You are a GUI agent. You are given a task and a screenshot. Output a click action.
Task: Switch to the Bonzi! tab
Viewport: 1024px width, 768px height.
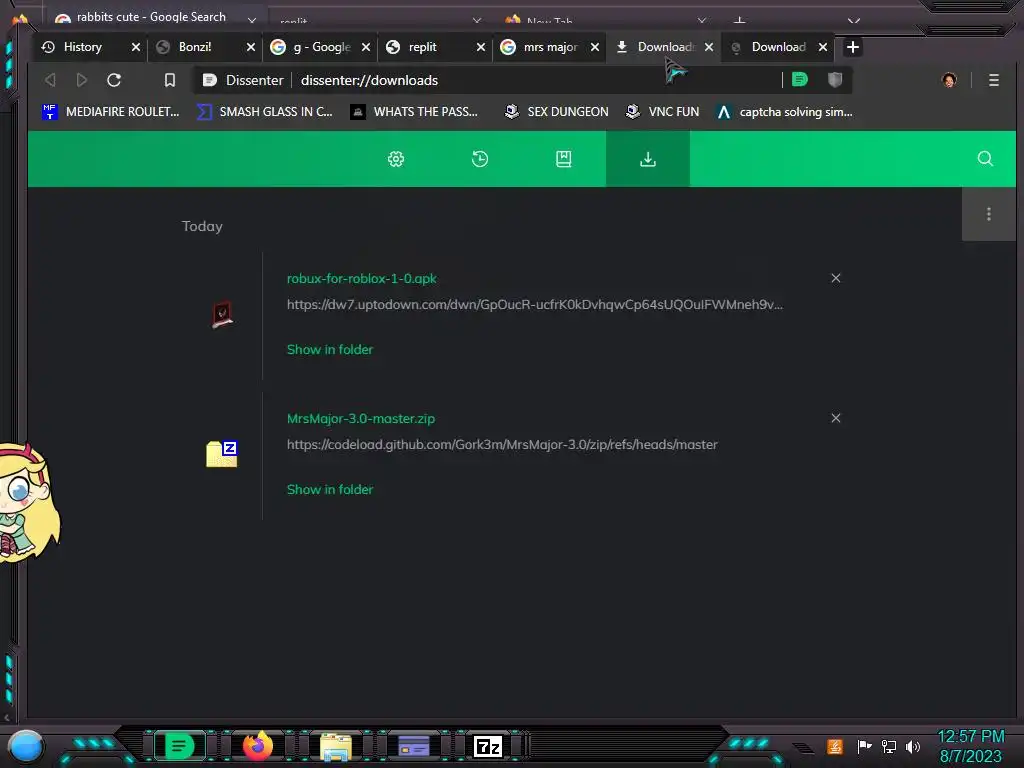pos(195,47)
